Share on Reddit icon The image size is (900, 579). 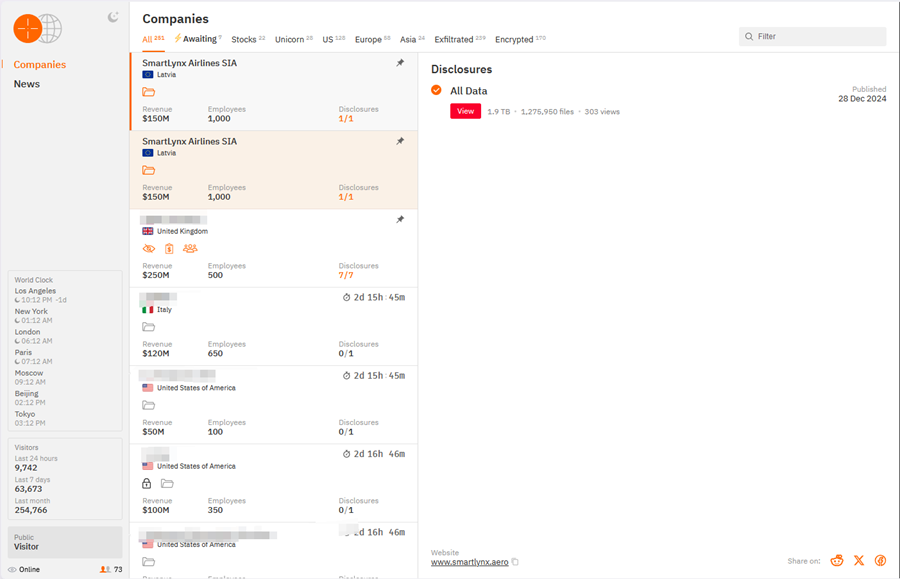point(837,561)
